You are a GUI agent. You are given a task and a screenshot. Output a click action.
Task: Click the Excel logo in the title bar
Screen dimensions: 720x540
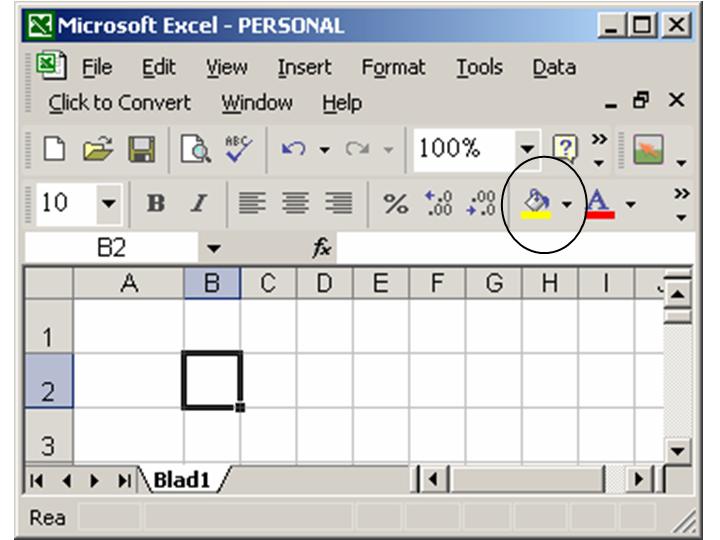[40, 25]
